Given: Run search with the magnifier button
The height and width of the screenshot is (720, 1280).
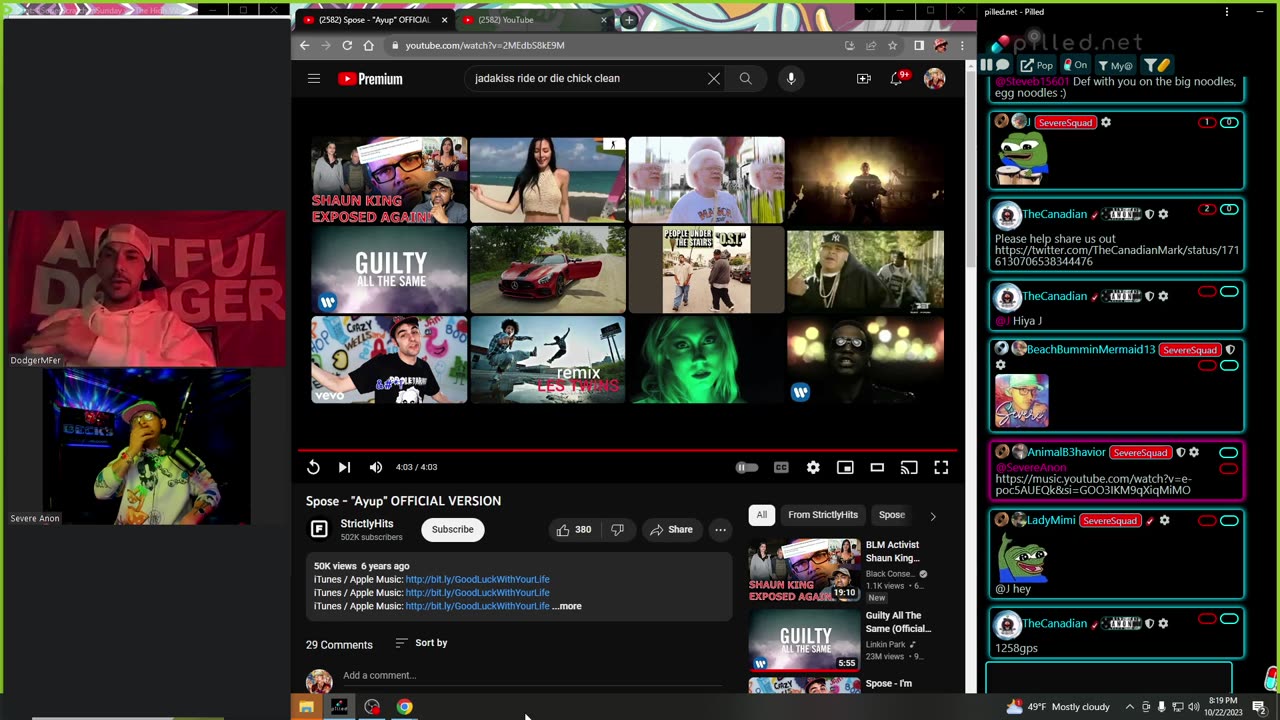Looking at the screenshot, I should pos(745,78).
